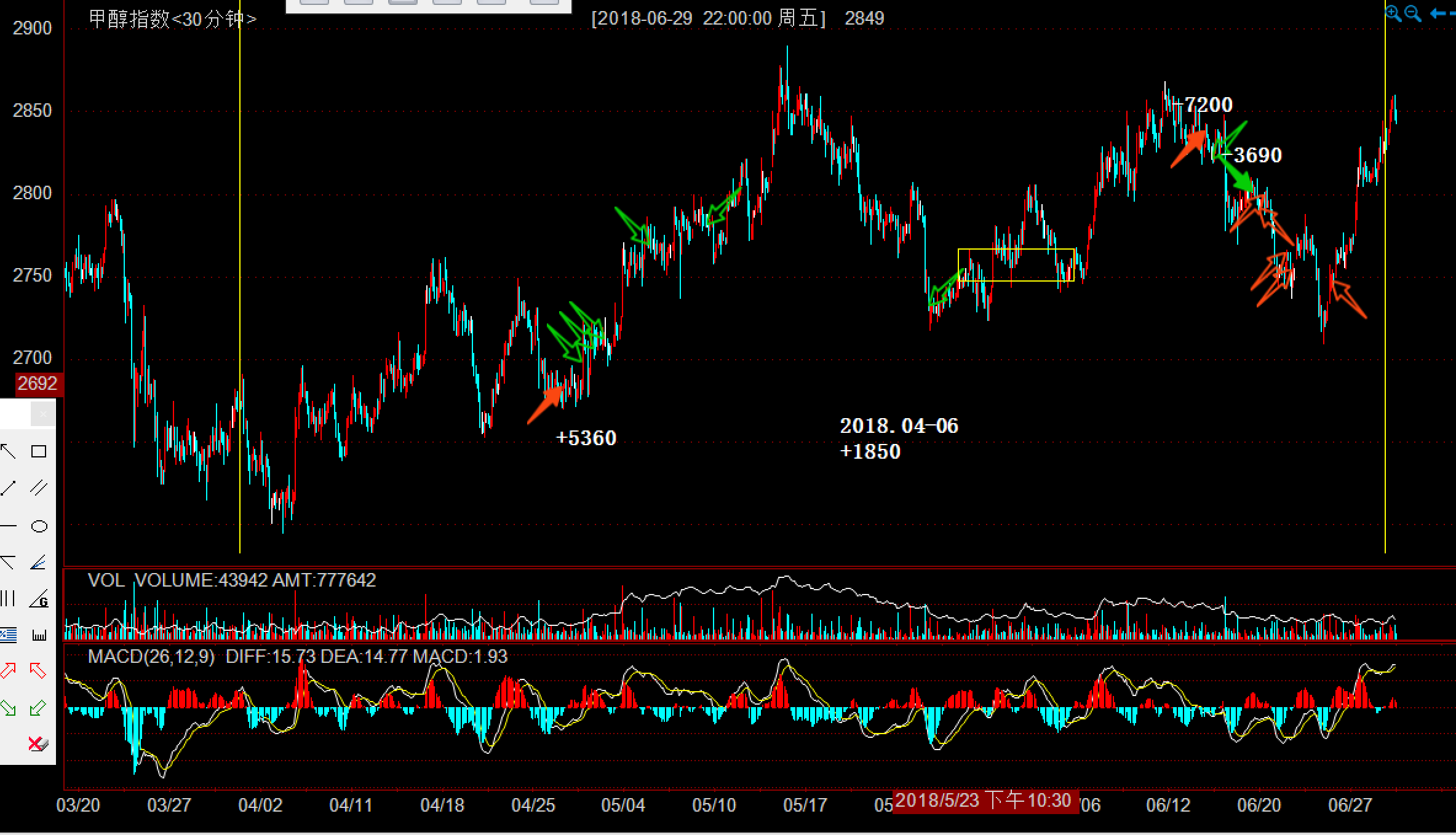Click the 2018. 04-06 annotation text
The height and width of the screenshot is (835, 1456).
(x=899, y=425)
